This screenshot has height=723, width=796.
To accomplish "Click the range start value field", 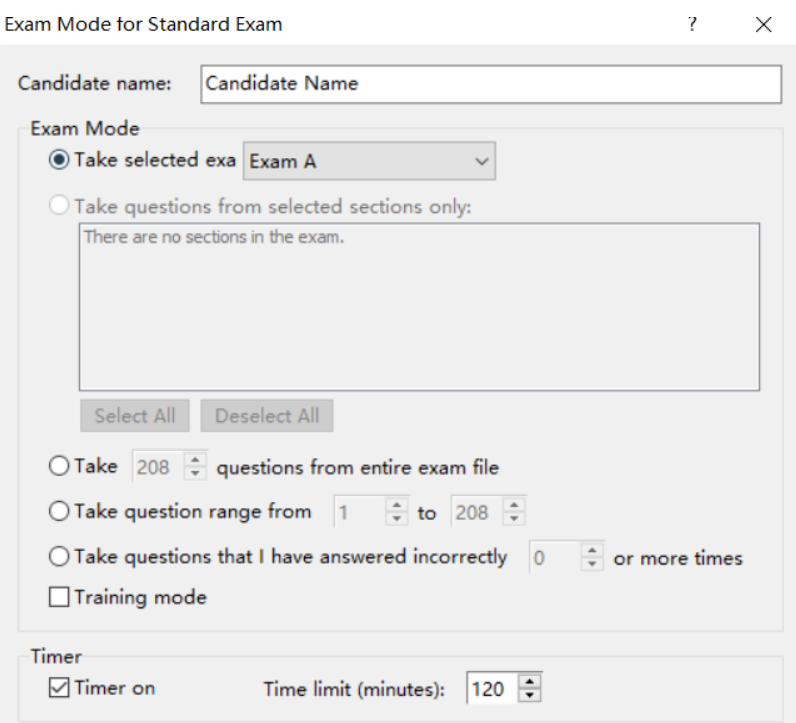I will (x=358, y=513).
